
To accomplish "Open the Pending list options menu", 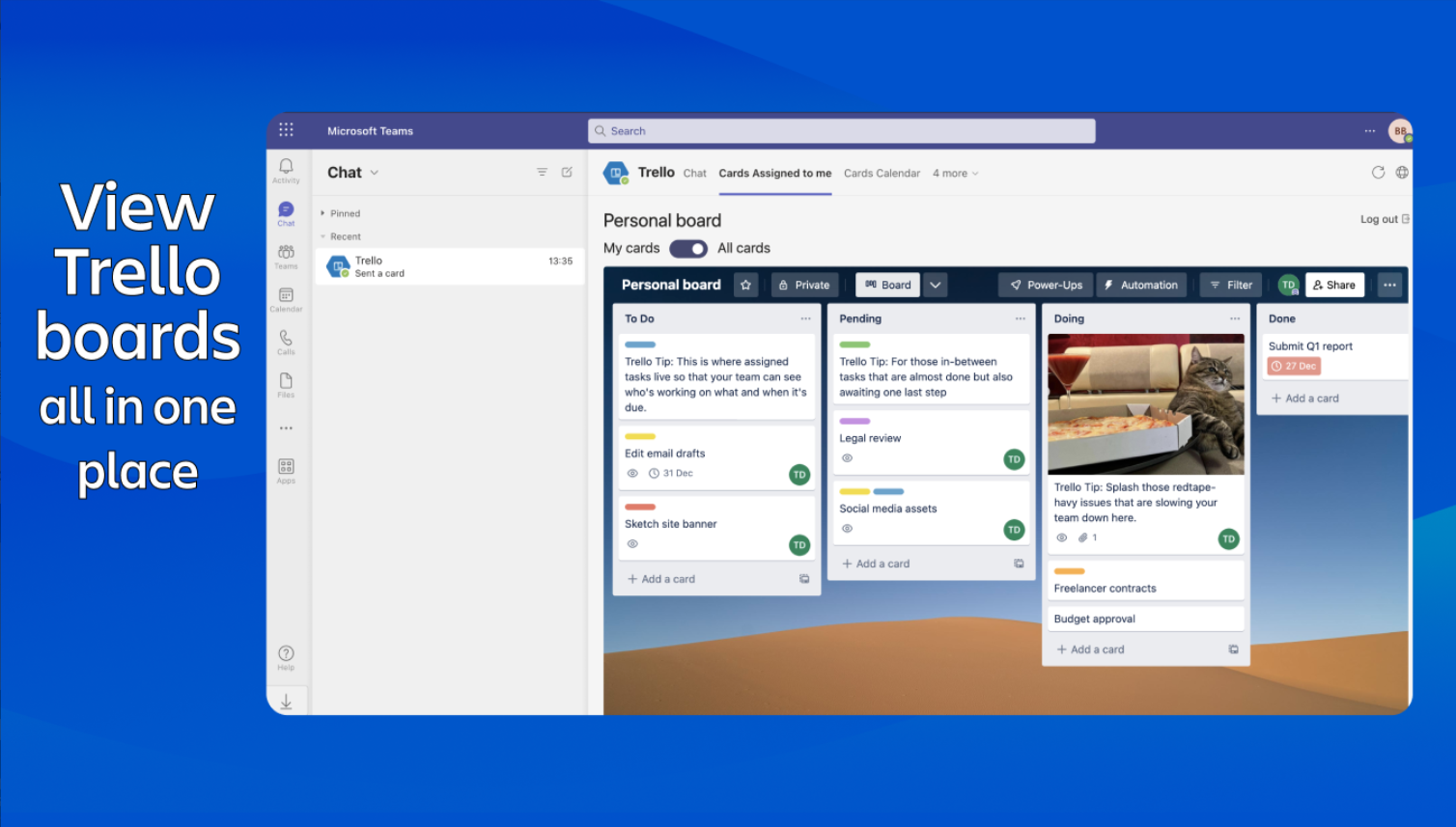I will [1020, 318].
